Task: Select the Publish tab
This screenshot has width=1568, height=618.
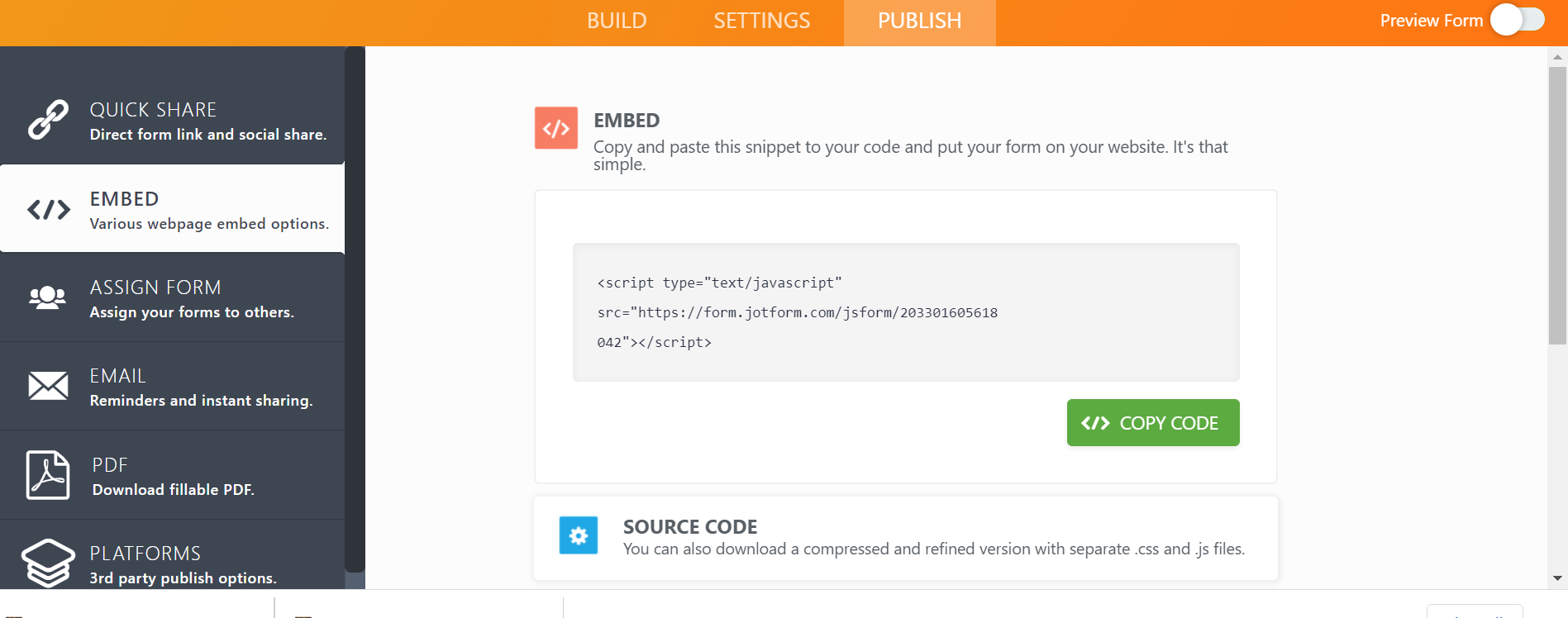Action: coord(919,20)
